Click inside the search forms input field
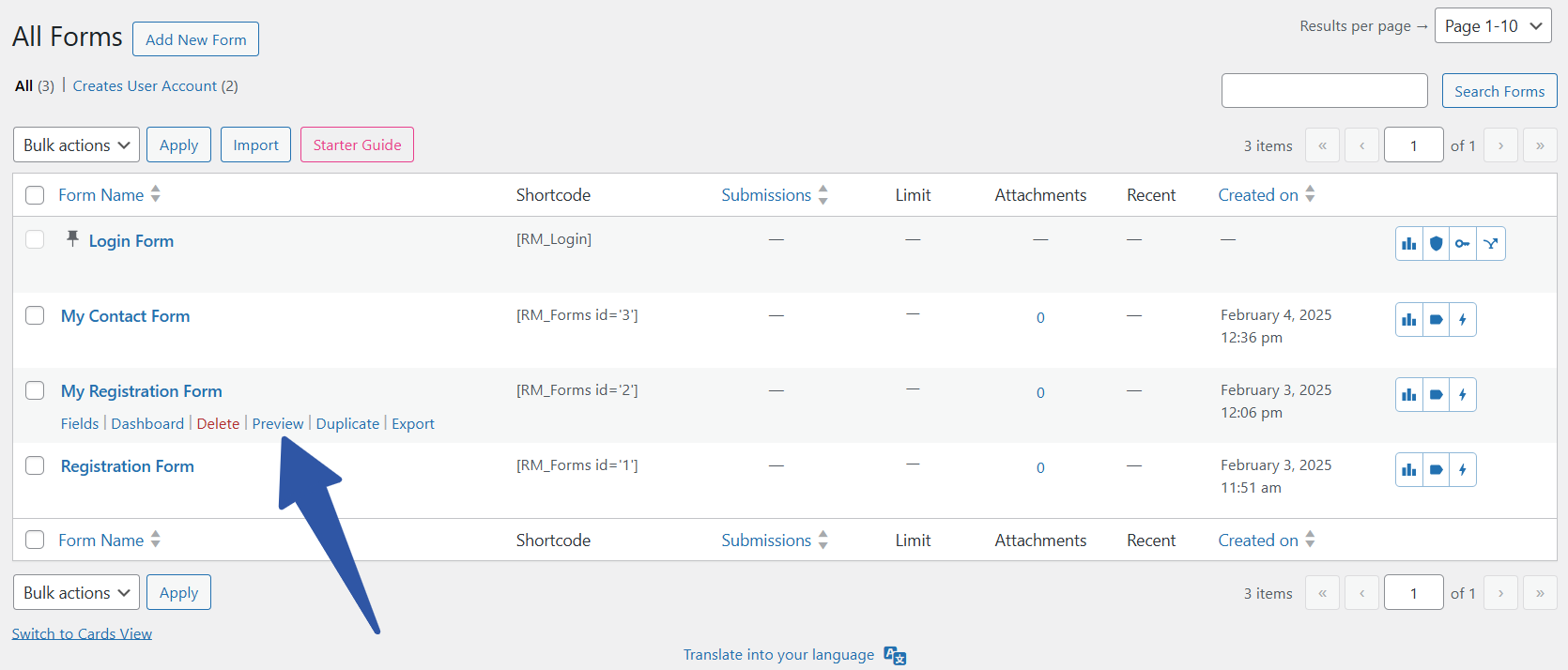 tap(1324, 90)
